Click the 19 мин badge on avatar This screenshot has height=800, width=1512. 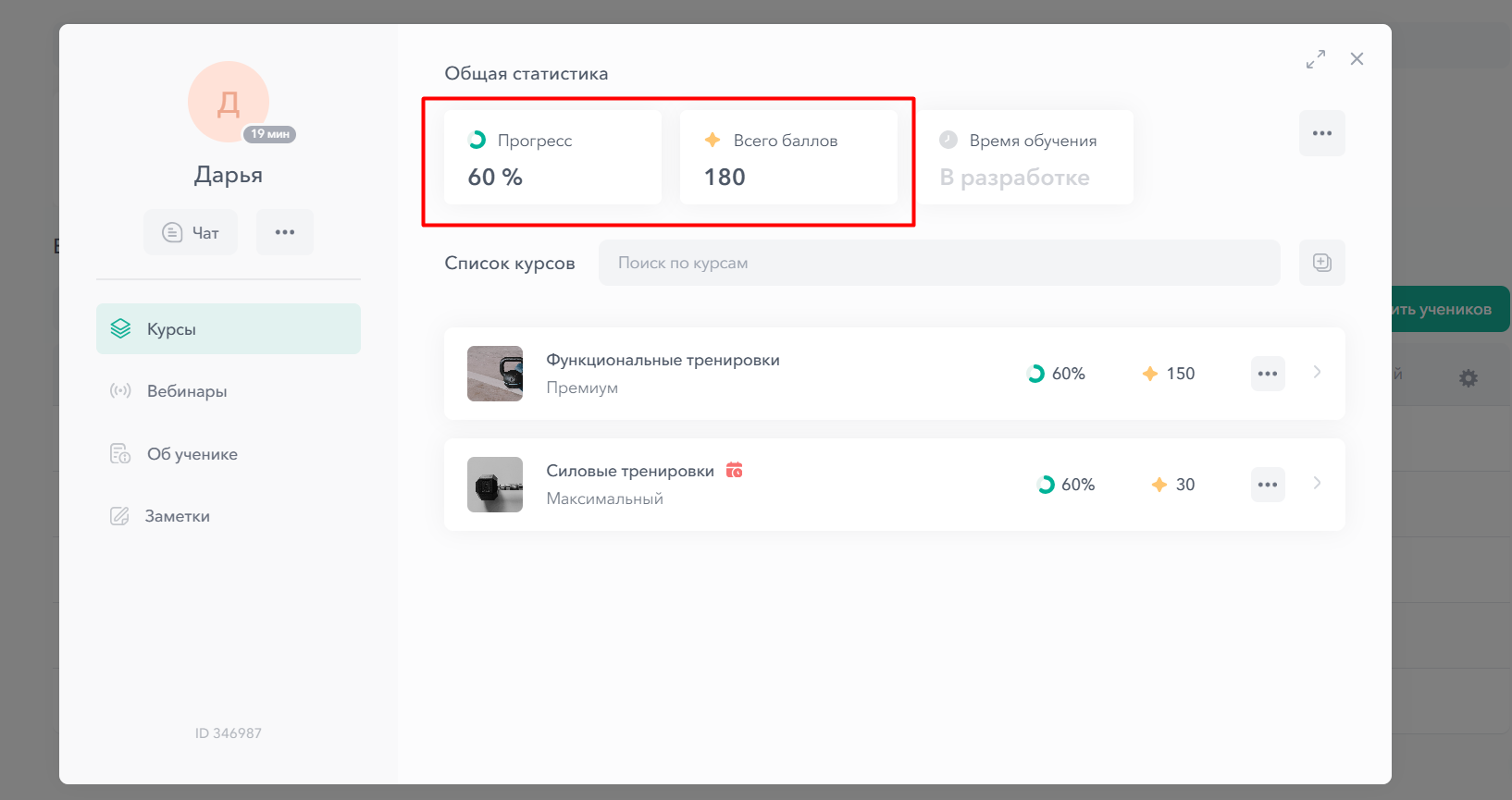coord(270,134)
